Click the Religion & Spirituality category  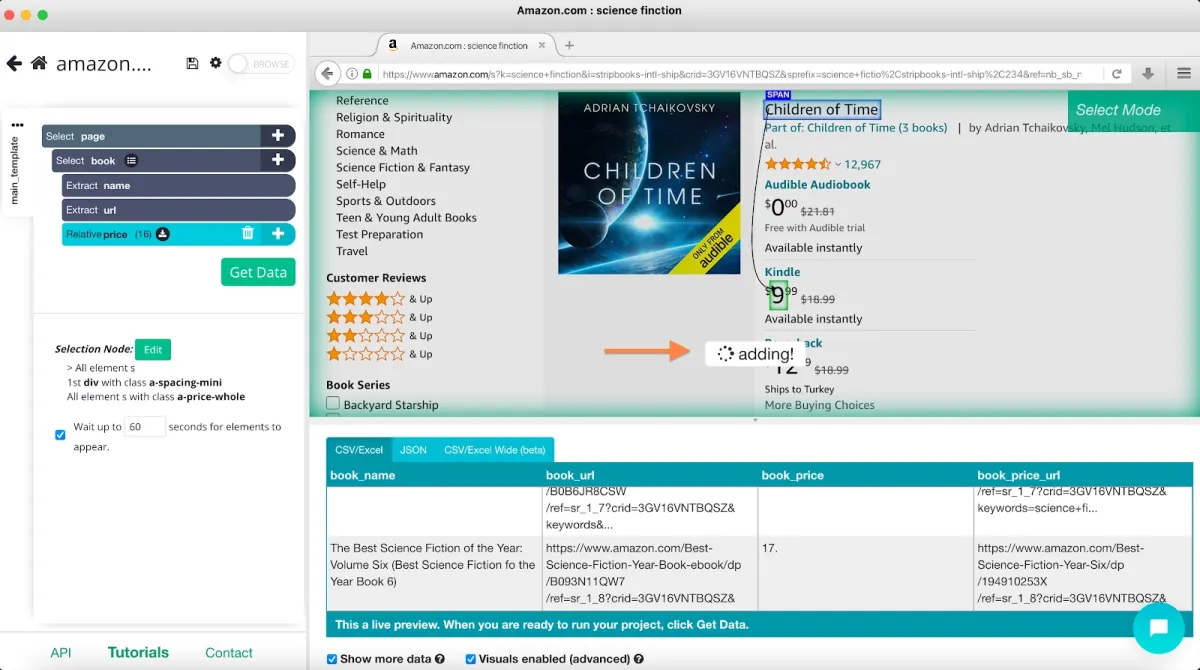point(394,117)
